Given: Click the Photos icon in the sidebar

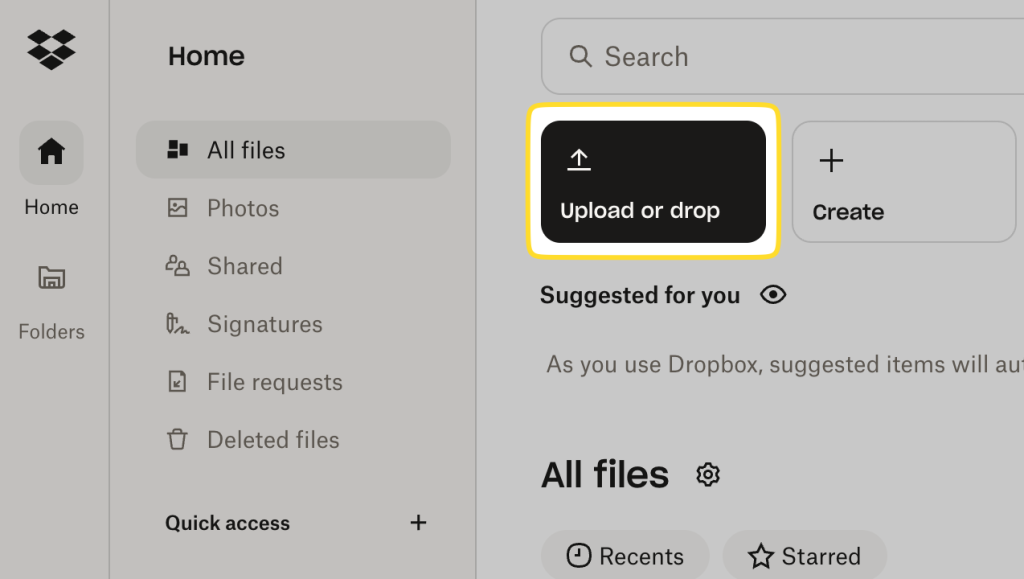Looking at the screenshot, I should [180, 208].
